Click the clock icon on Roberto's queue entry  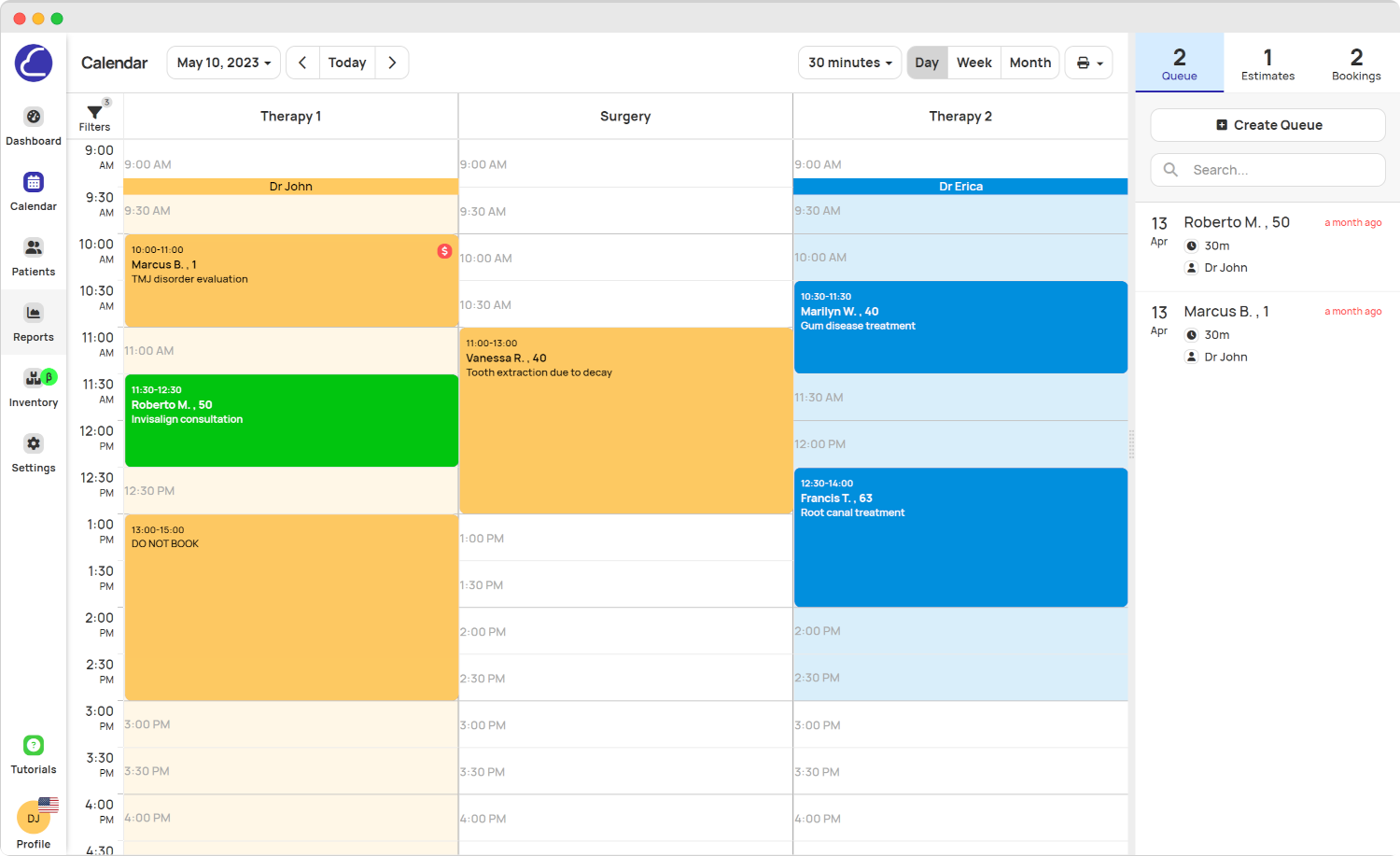[x=1191, y=246]
